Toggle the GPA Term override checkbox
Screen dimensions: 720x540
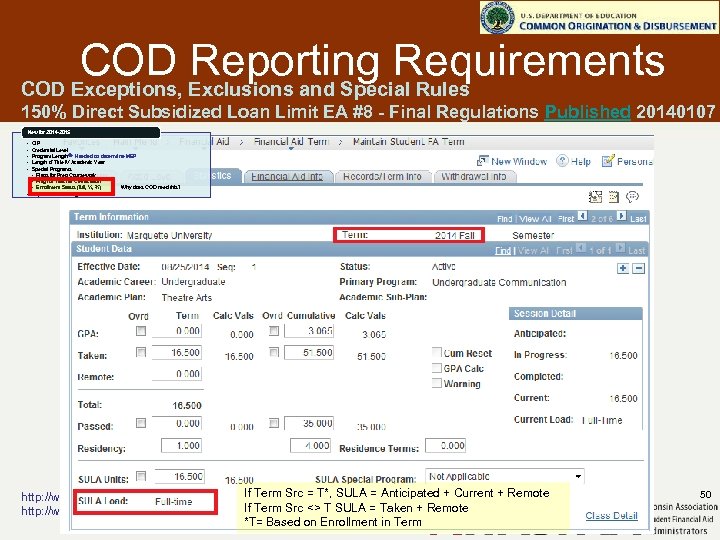[141, 331]
